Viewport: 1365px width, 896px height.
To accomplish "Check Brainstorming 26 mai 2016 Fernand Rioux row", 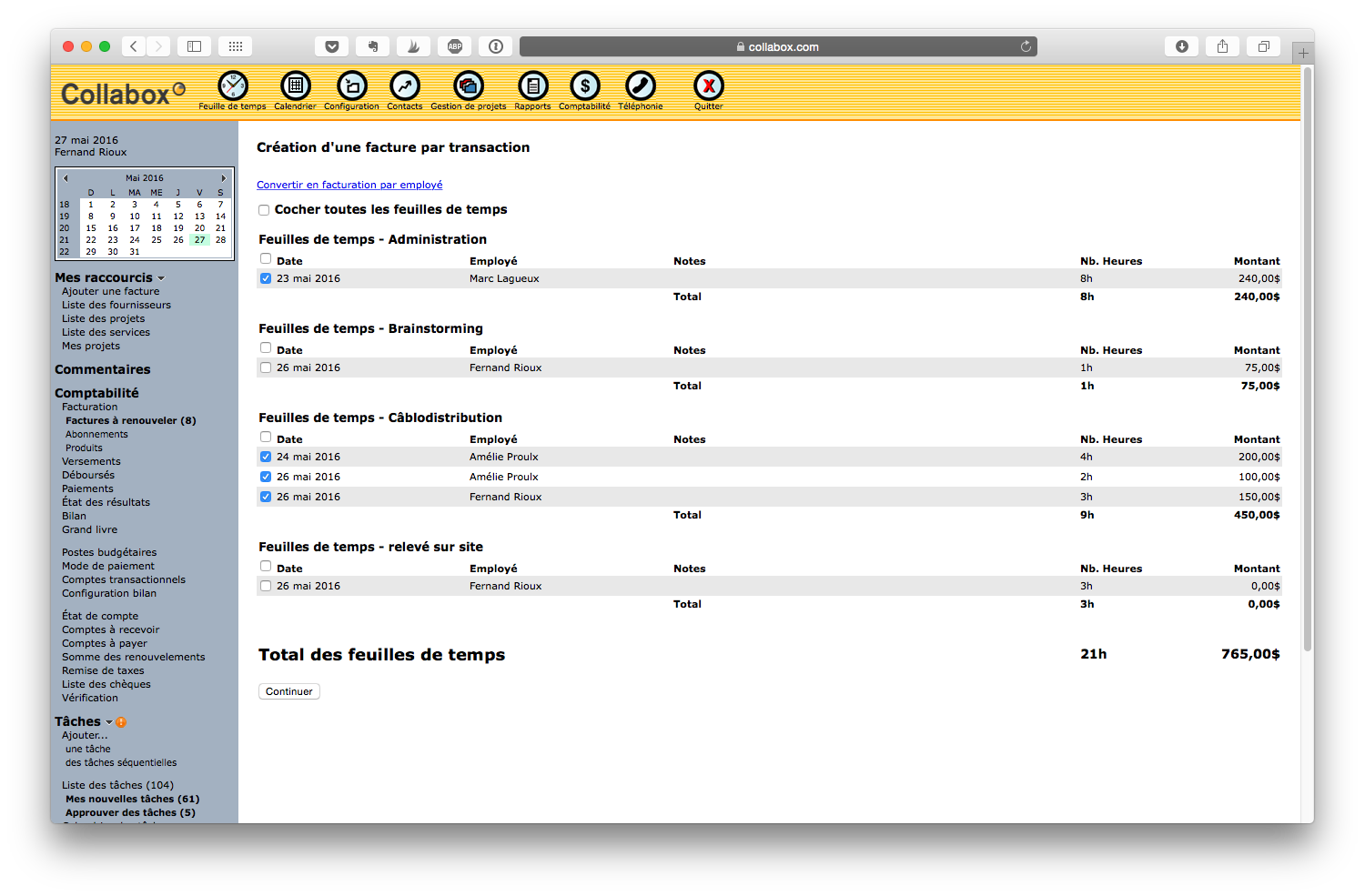I will [x=266, y=367].
